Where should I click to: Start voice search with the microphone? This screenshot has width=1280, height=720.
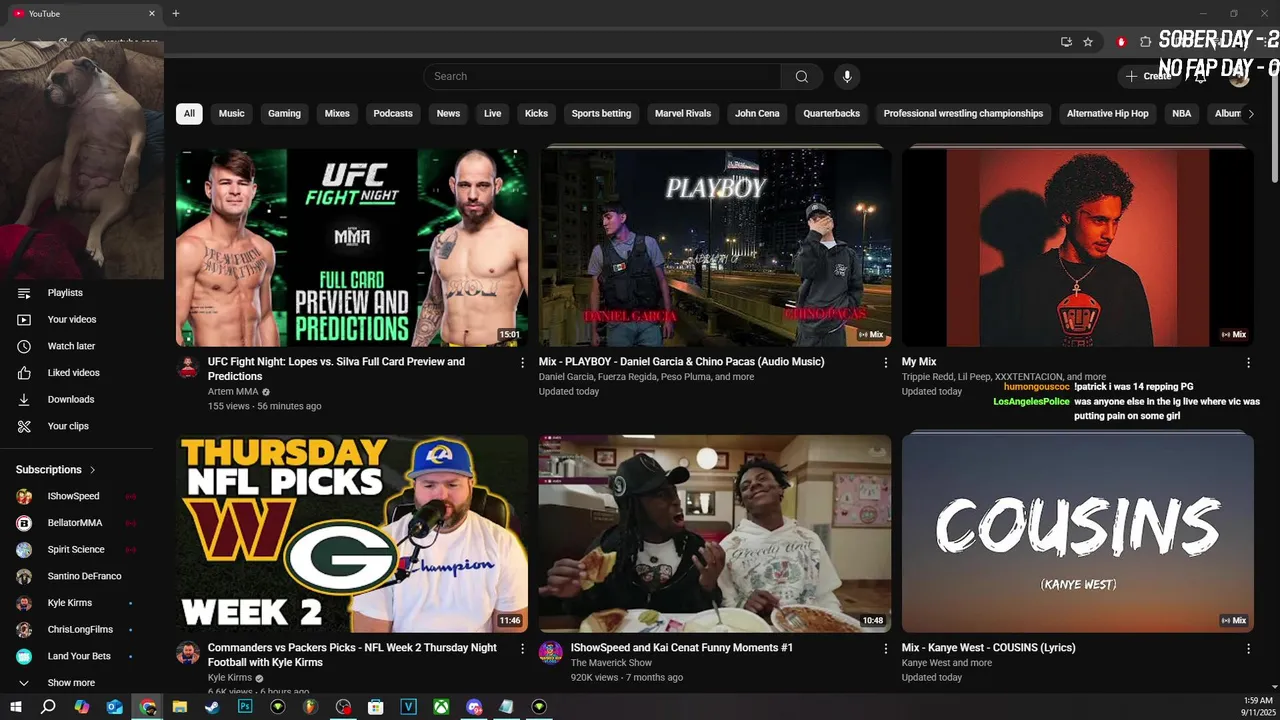pyautogui.click(x=847, y=77)
